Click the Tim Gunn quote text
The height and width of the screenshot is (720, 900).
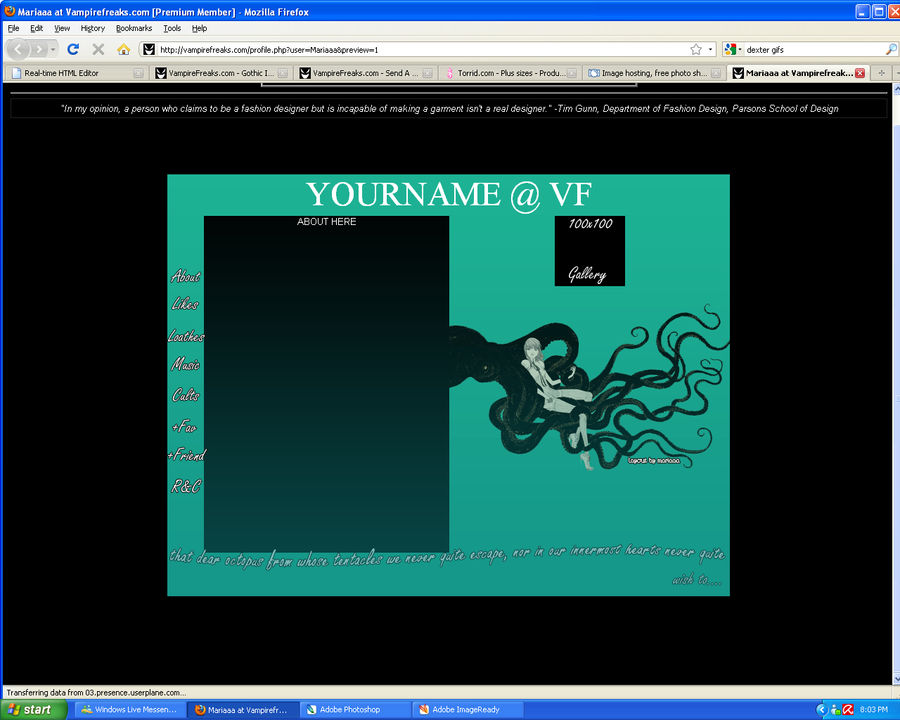[x=449, y=109]
